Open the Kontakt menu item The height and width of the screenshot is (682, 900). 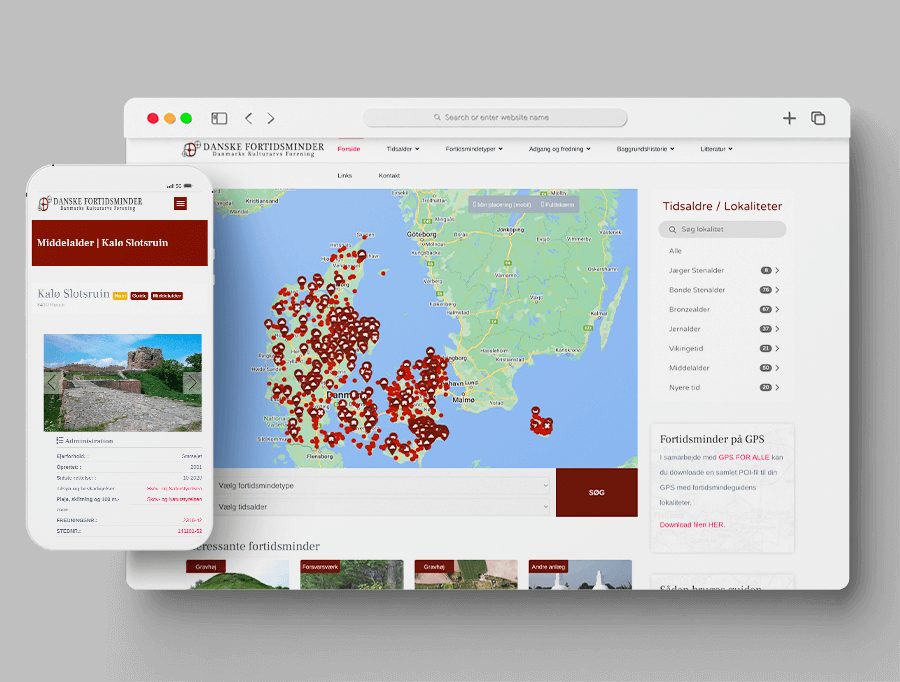[x=389, y=175]
